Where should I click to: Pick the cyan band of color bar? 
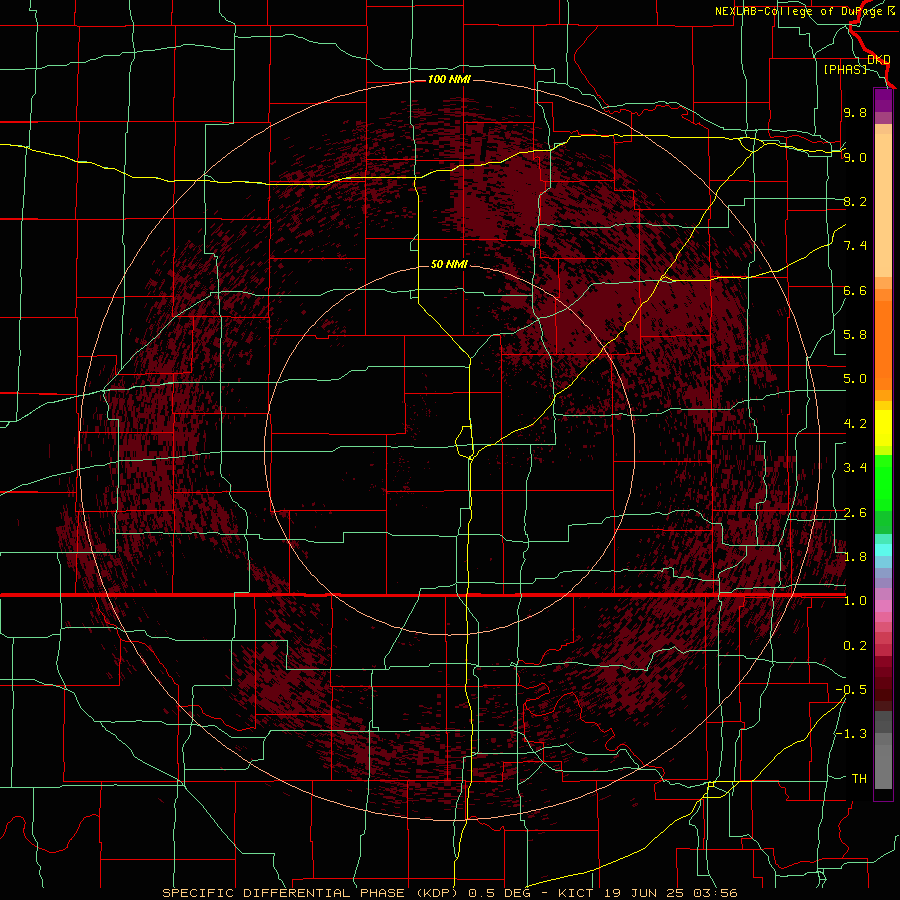tap(883, 549)
